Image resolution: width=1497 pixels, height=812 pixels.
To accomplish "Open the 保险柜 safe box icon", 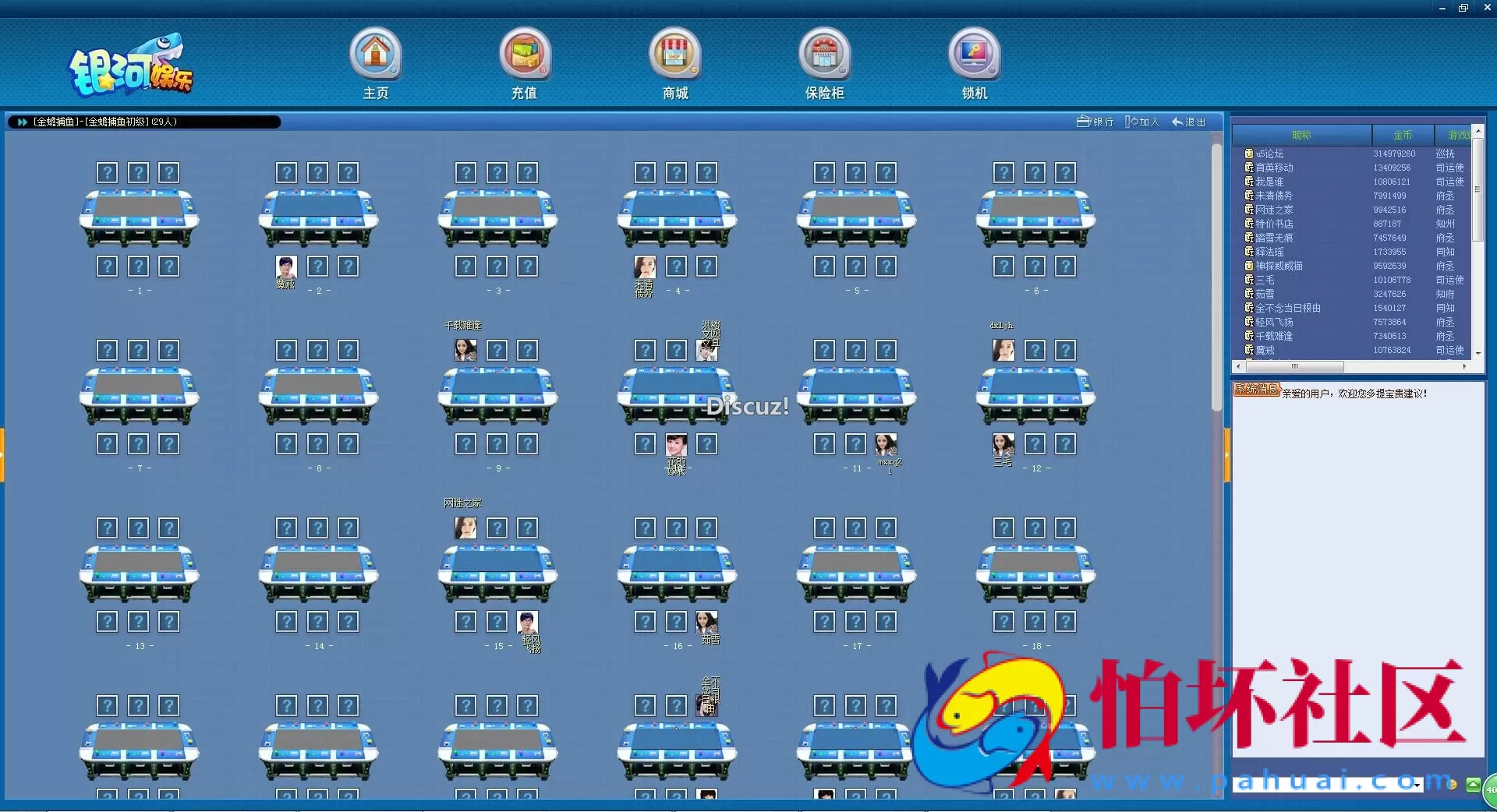I will [824, 55].
